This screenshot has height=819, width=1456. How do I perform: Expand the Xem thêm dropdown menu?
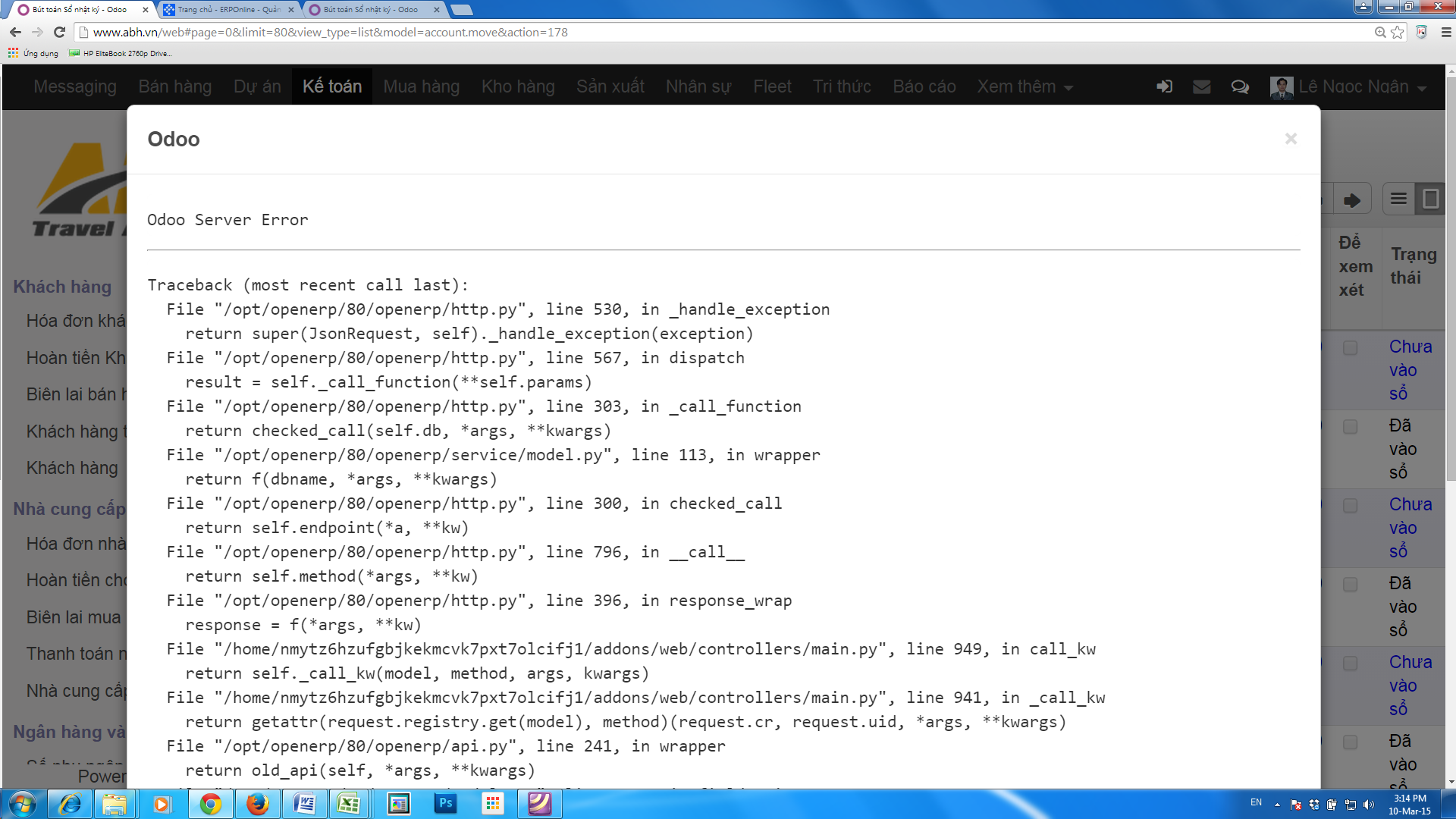pyautogui.click(x=1025, y=86)
